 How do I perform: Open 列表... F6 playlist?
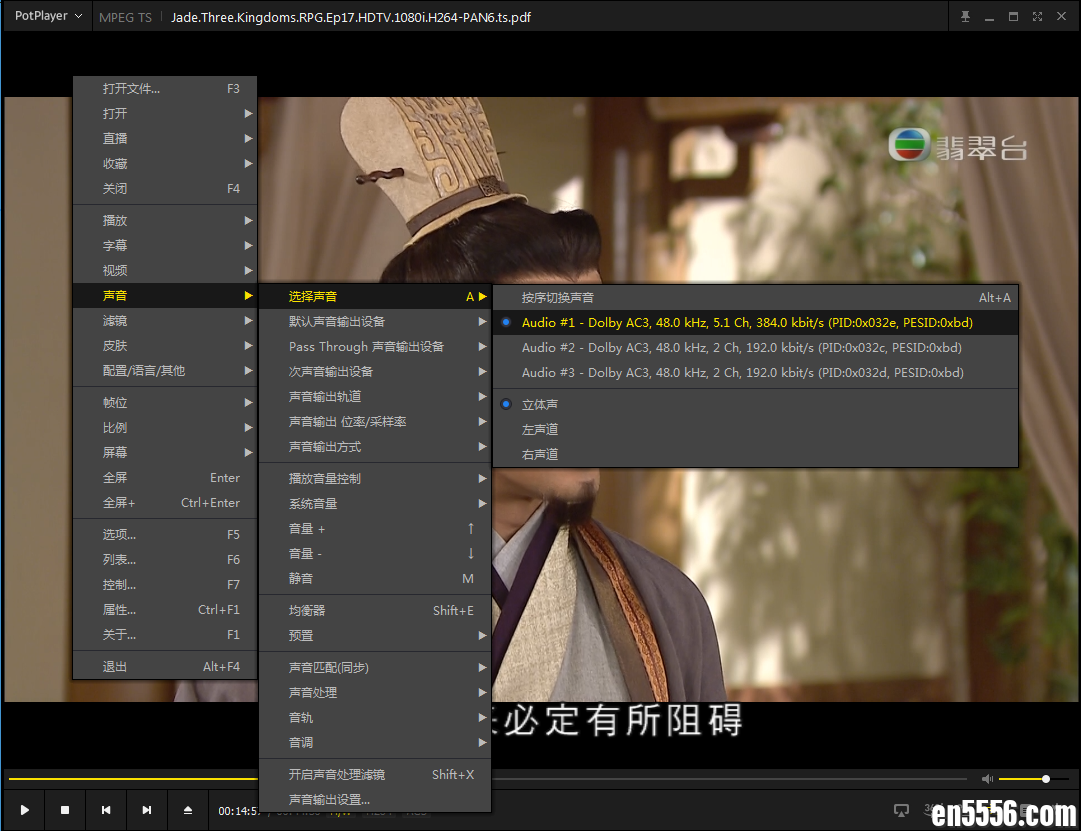tap(165, 559)
